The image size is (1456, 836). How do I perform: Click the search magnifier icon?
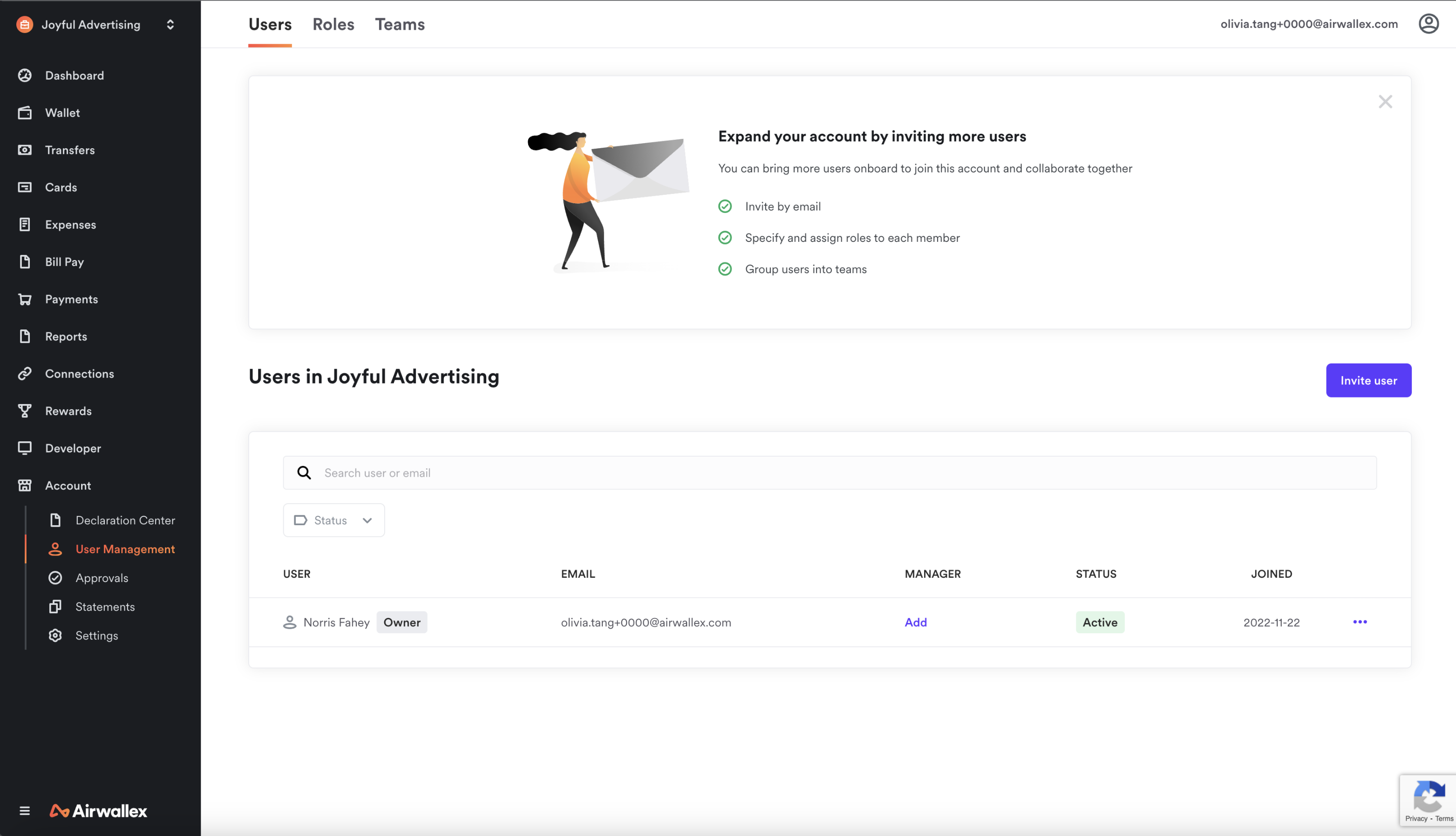304,473
